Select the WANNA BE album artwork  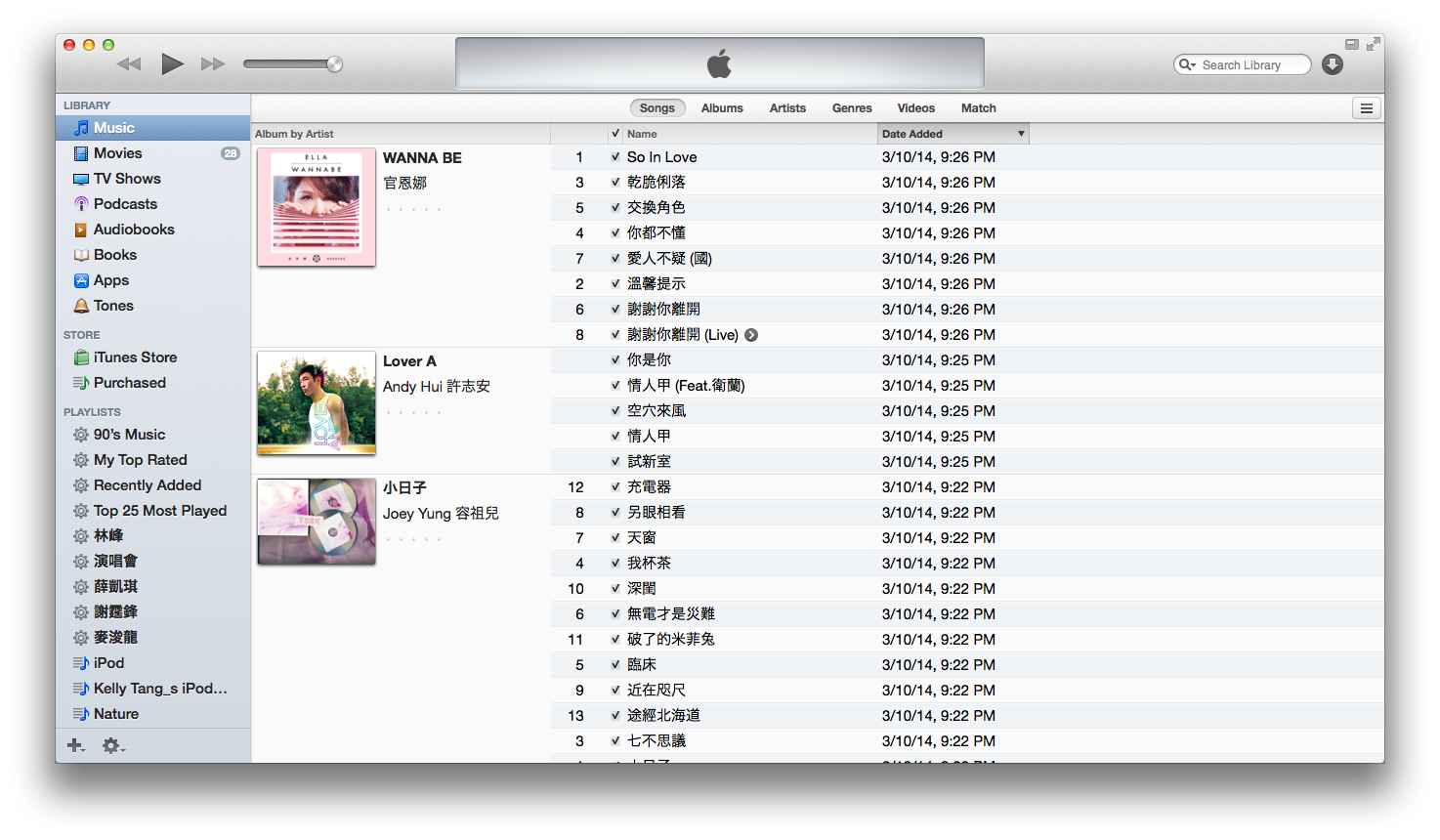click(317, 207)
